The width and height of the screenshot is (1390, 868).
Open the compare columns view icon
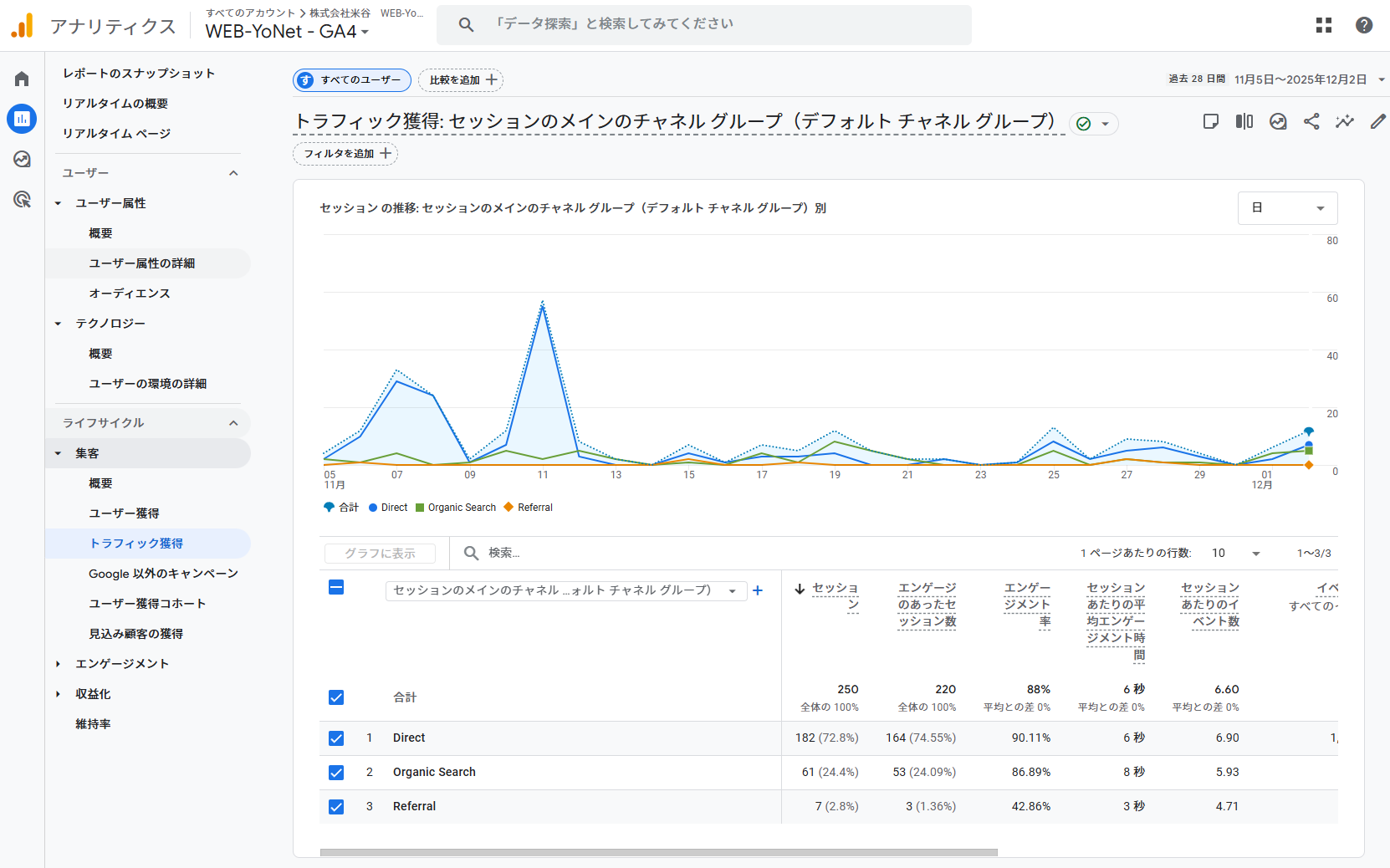tap(1244, 122)
